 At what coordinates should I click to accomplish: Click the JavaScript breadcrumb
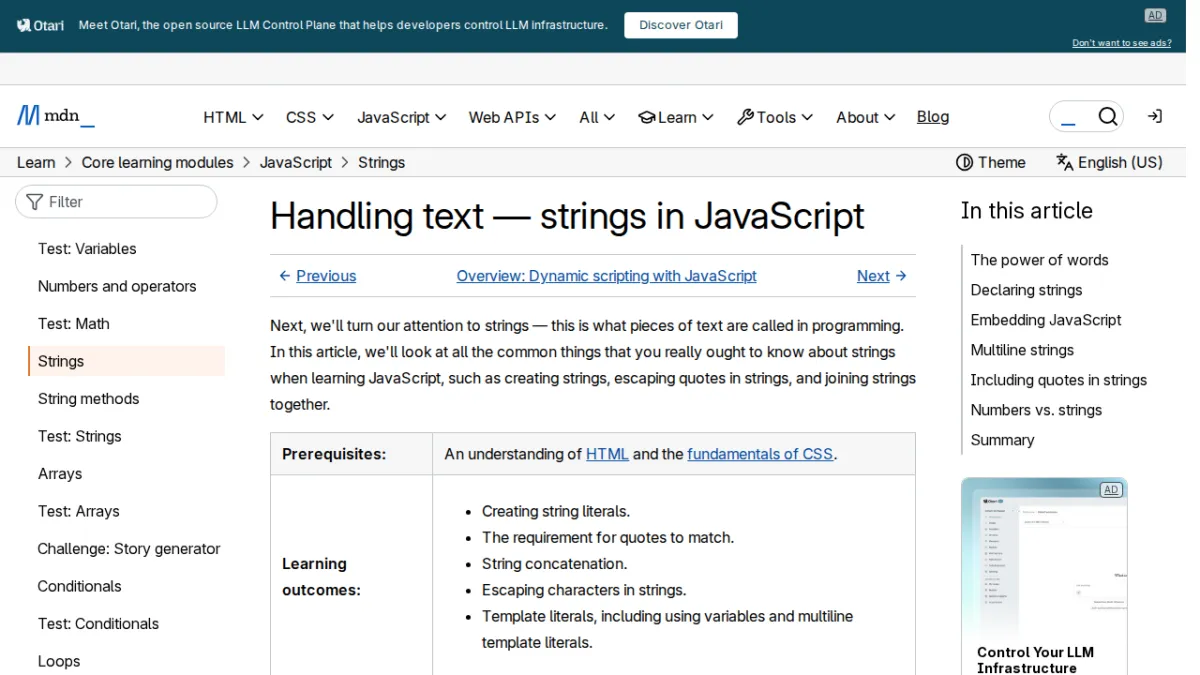pos(296,162)
